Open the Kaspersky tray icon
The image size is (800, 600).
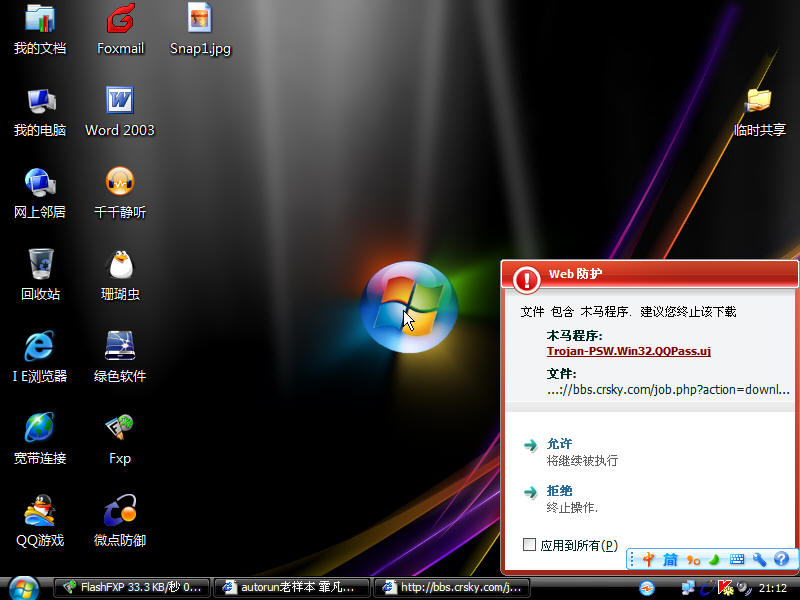[x=725, y=588]
